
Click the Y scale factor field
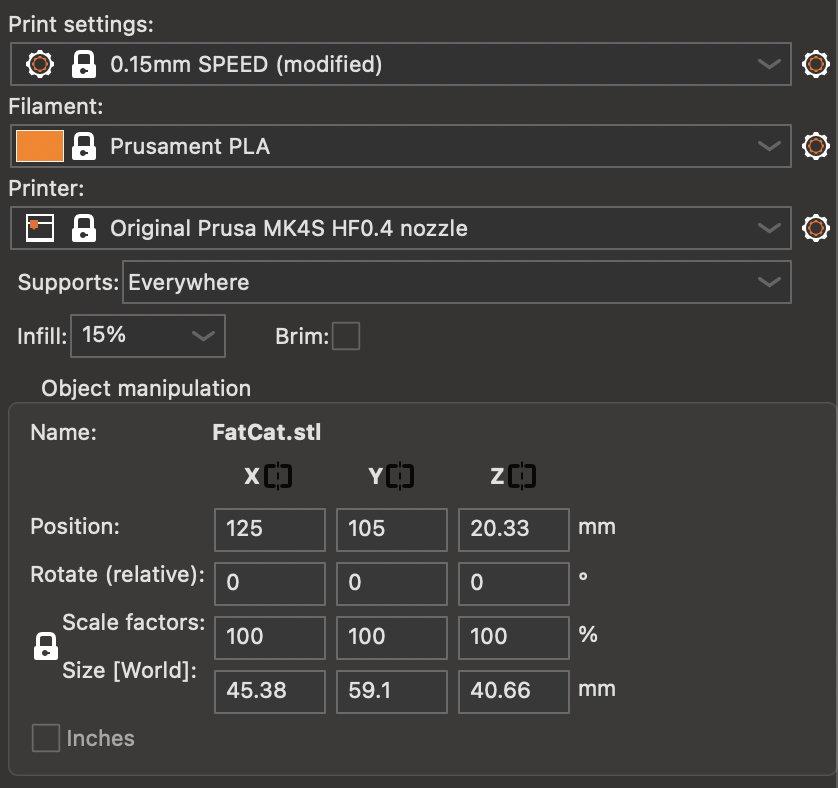click(x=391, y=637)
